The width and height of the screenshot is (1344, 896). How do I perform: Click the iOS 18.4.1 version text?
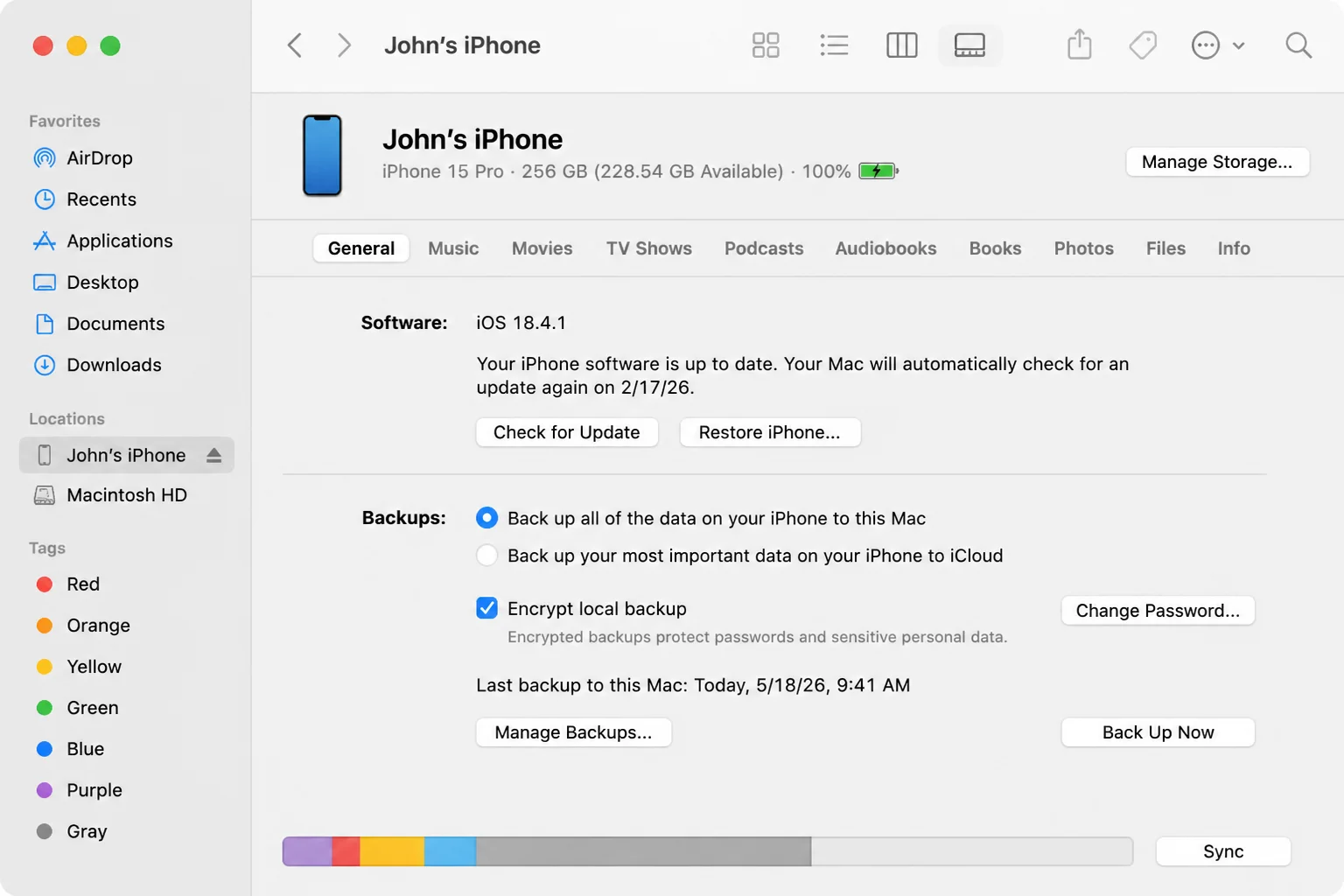click(521, 323)
